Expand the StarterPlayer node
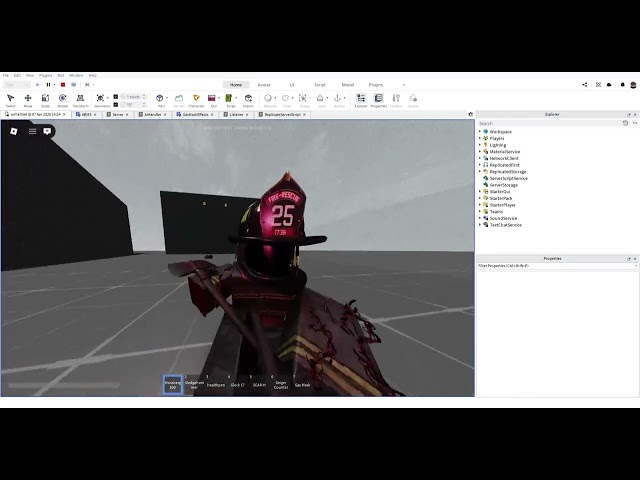The image size is (640, 480). point(480,205)
